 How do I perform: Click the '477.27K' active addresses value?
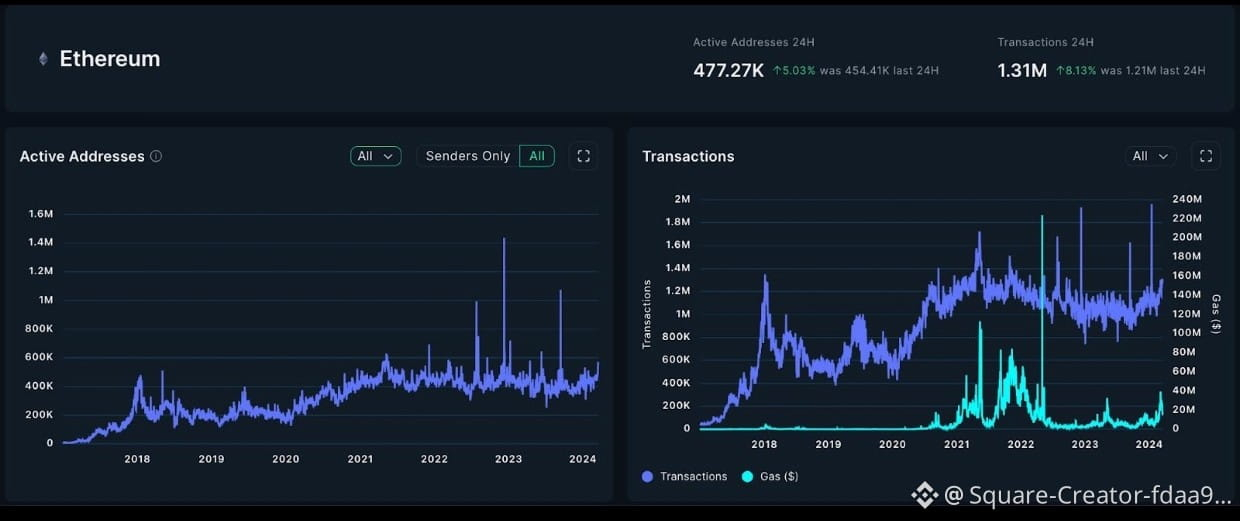729,71
